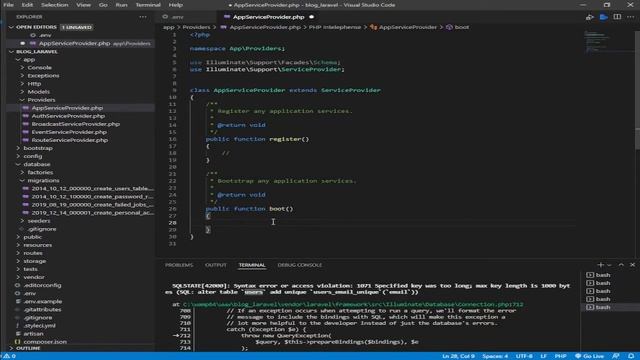Image resolution: width=640 pixels, height=360 pixels.
Task: Open the Help menu
Action: click(176, 5)
